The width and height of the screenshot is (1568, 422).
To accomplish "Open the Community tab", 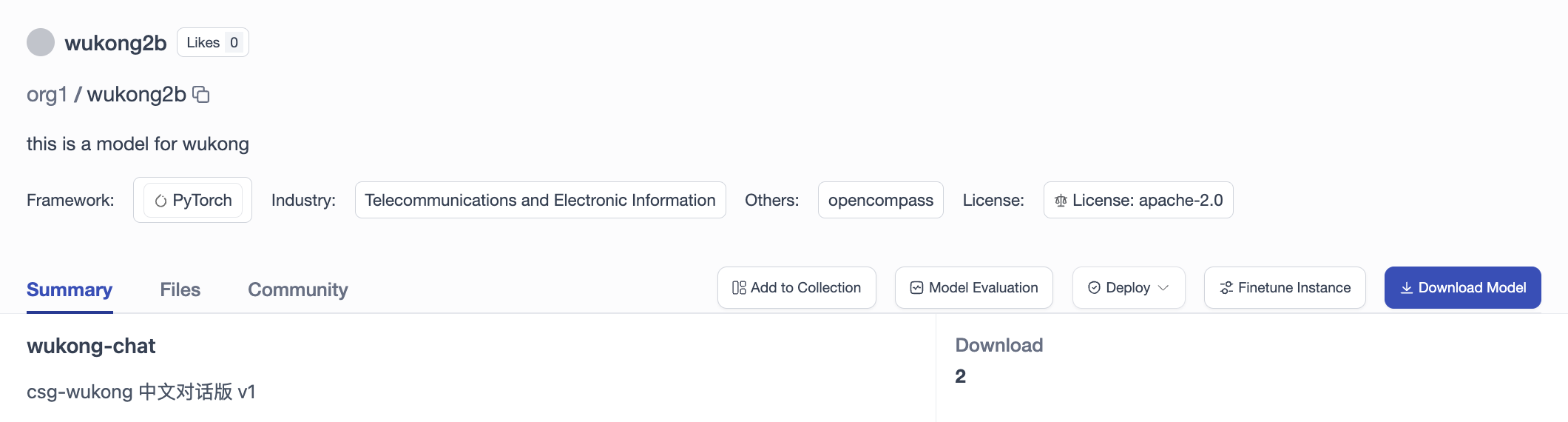I will click(x=297, y=289).
